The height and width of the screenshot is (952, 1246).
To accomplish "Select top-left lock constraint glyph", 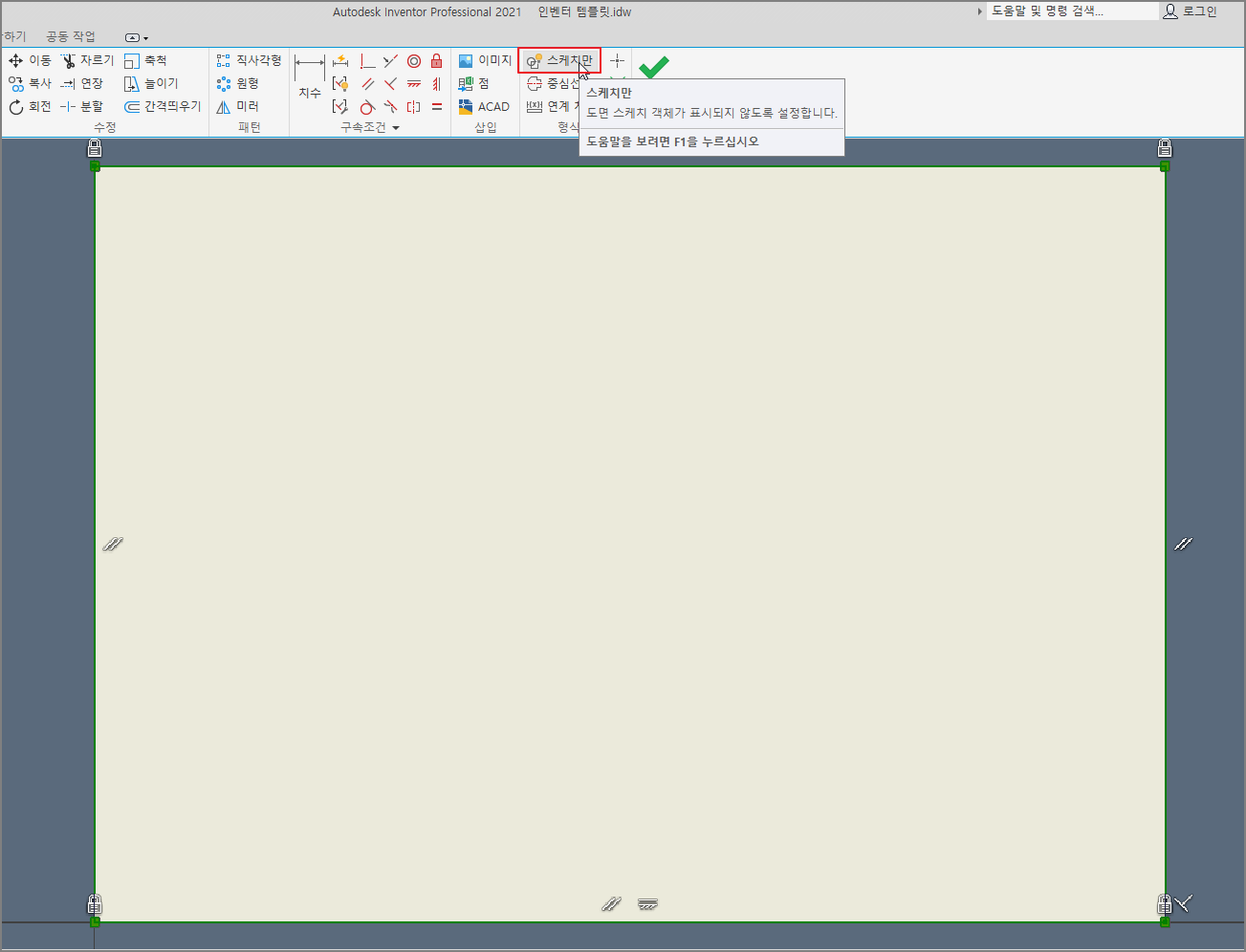I will pos(95,147).
